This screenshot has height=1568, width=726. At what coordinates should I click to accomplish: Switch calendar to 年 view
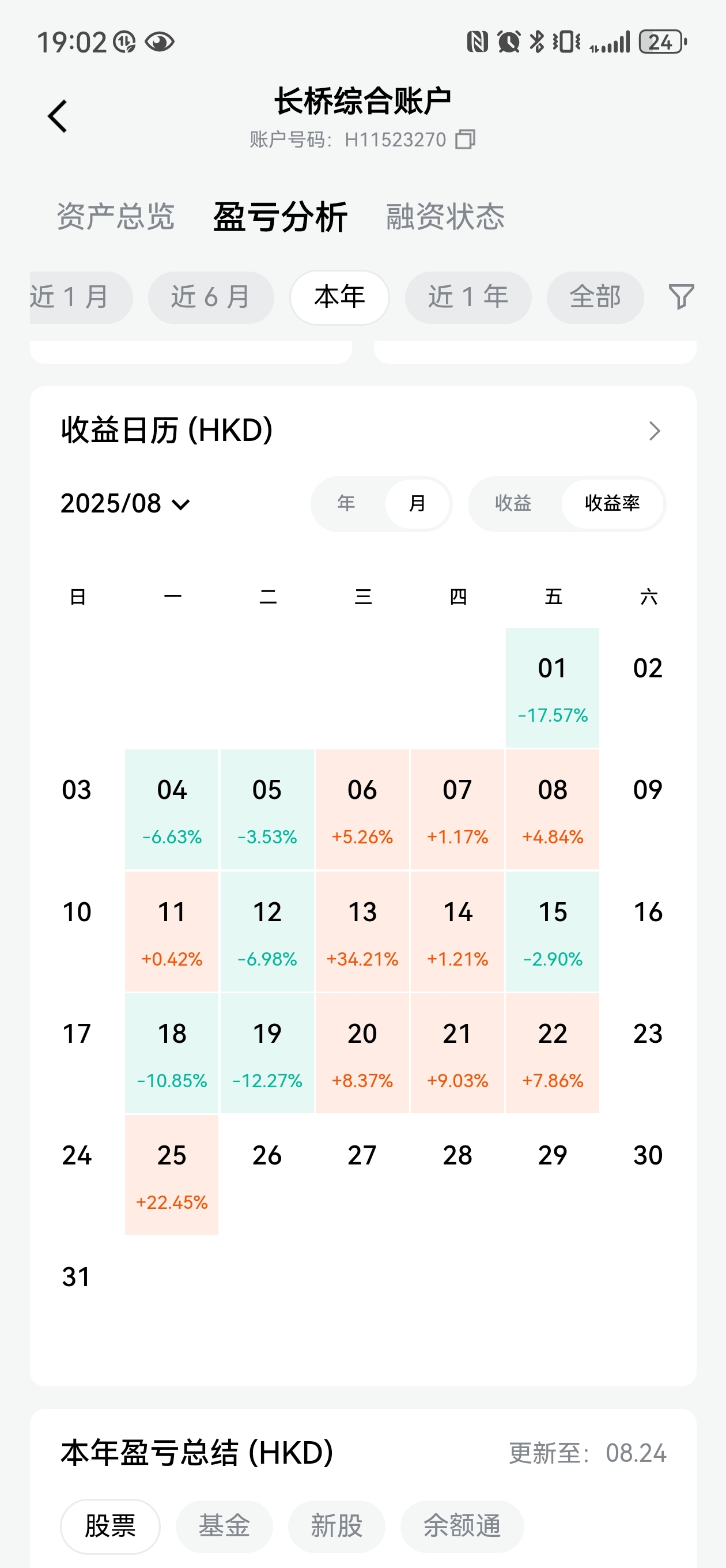pyautogui.click(x=346, y=503)
